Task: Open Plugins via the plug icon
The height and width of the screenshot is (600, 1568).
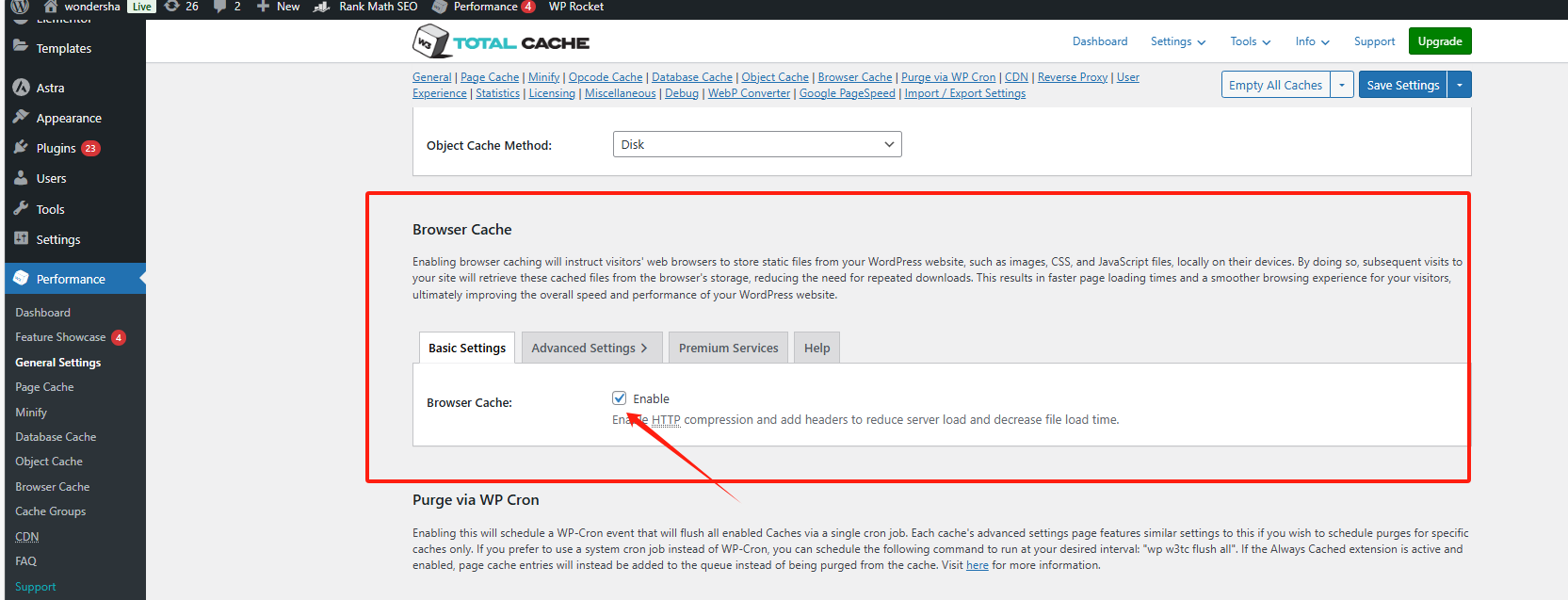Action: 22,148
